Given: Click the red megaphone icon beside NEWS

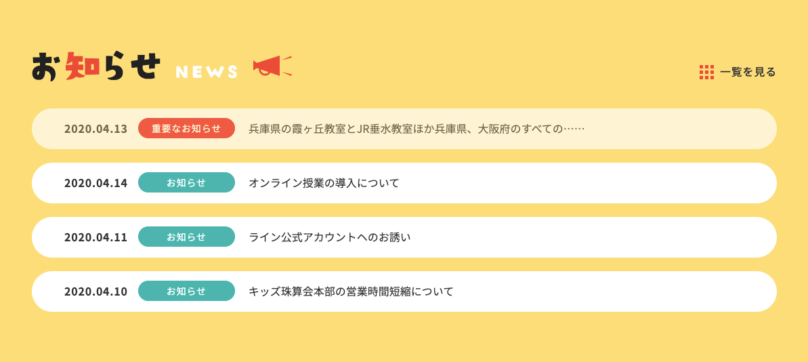Looking at the screenshot, I should point(272,67).
